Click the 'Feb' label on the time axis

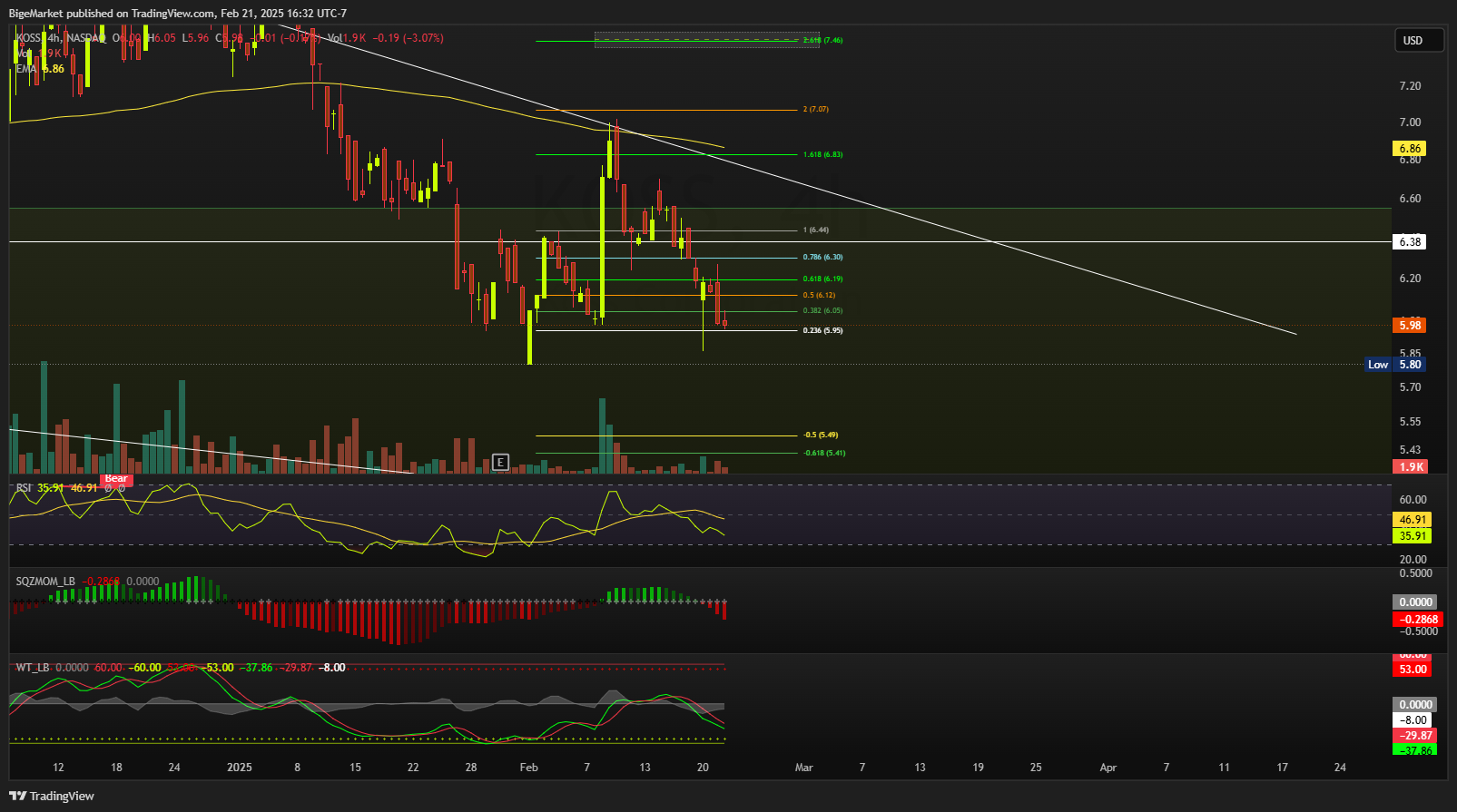pyautogui.click(x=528, y=768)
